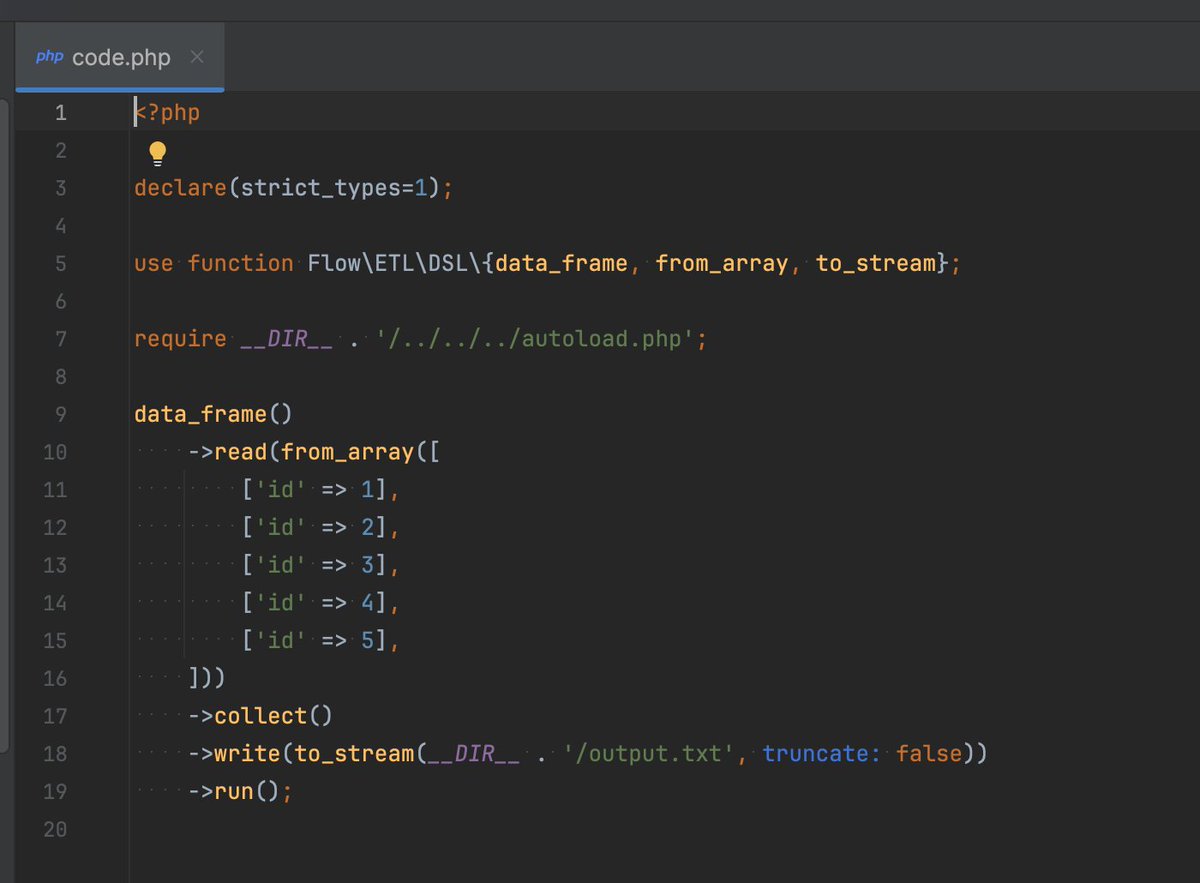
Task: Click the 'use' keyword on line 5
Action: (154, 263)
